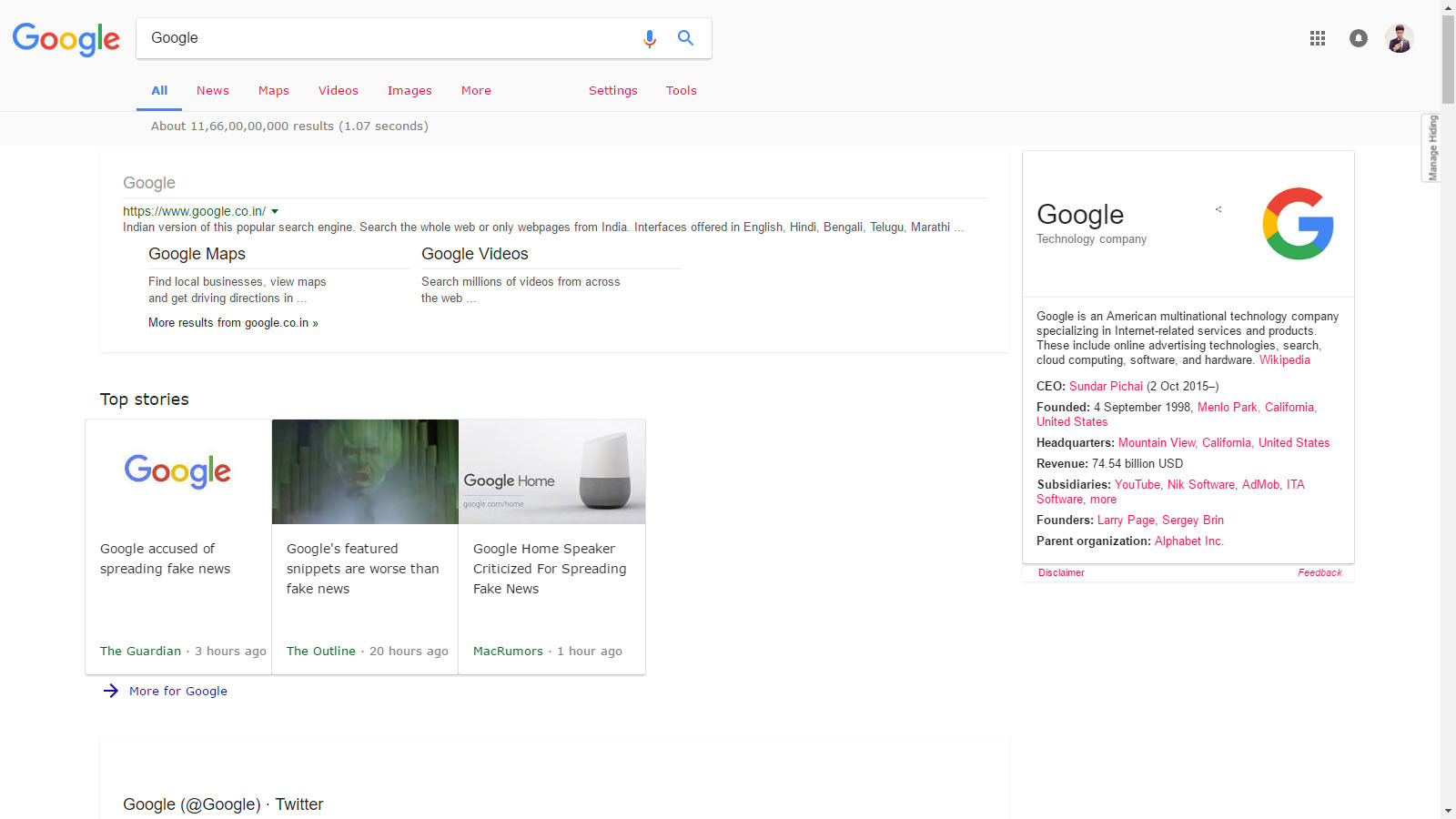This screenshot has height=819, width=1456.
Task: Click the Google logo in header
Action: tap(66, 39)
